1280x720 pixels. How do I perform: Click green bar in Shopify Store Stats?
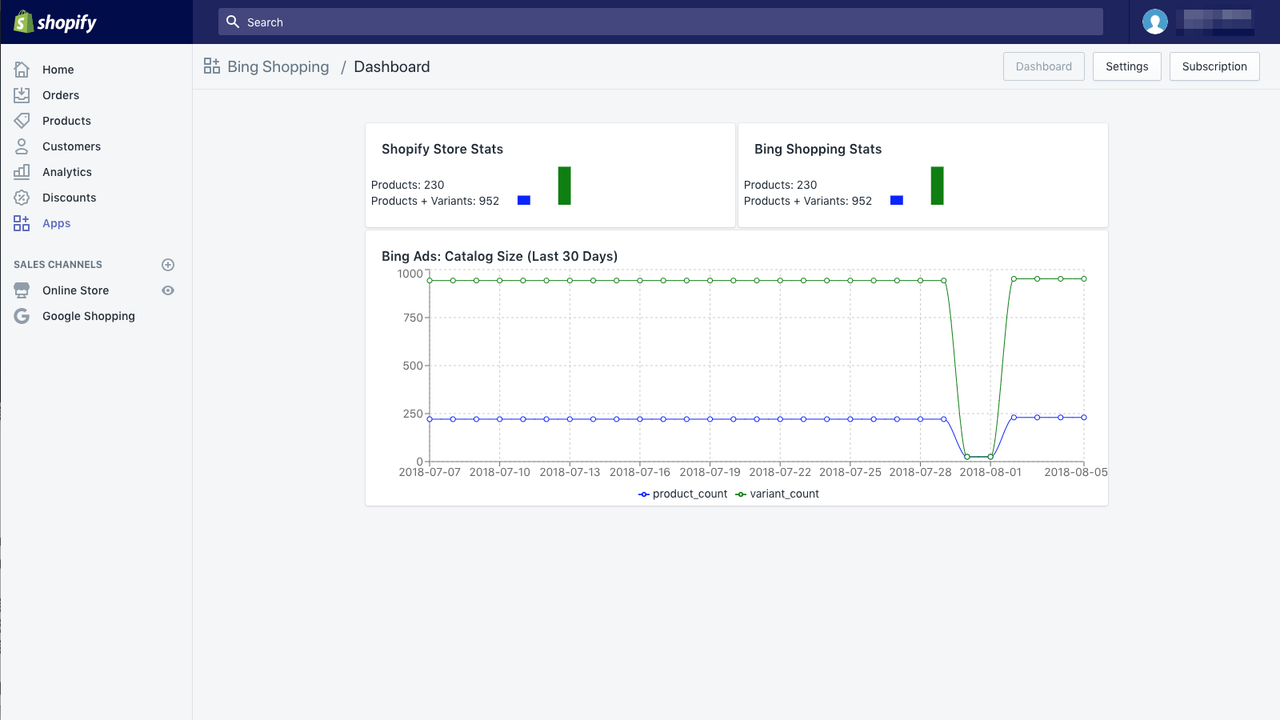point(564,186)
